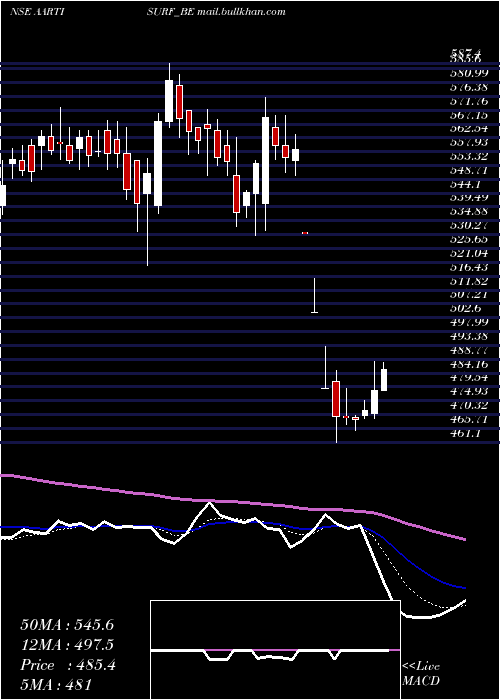Click the 497.99 price axis label
Image resolution: width=500 pixels, height=700 pixels.
click(469, 323)
